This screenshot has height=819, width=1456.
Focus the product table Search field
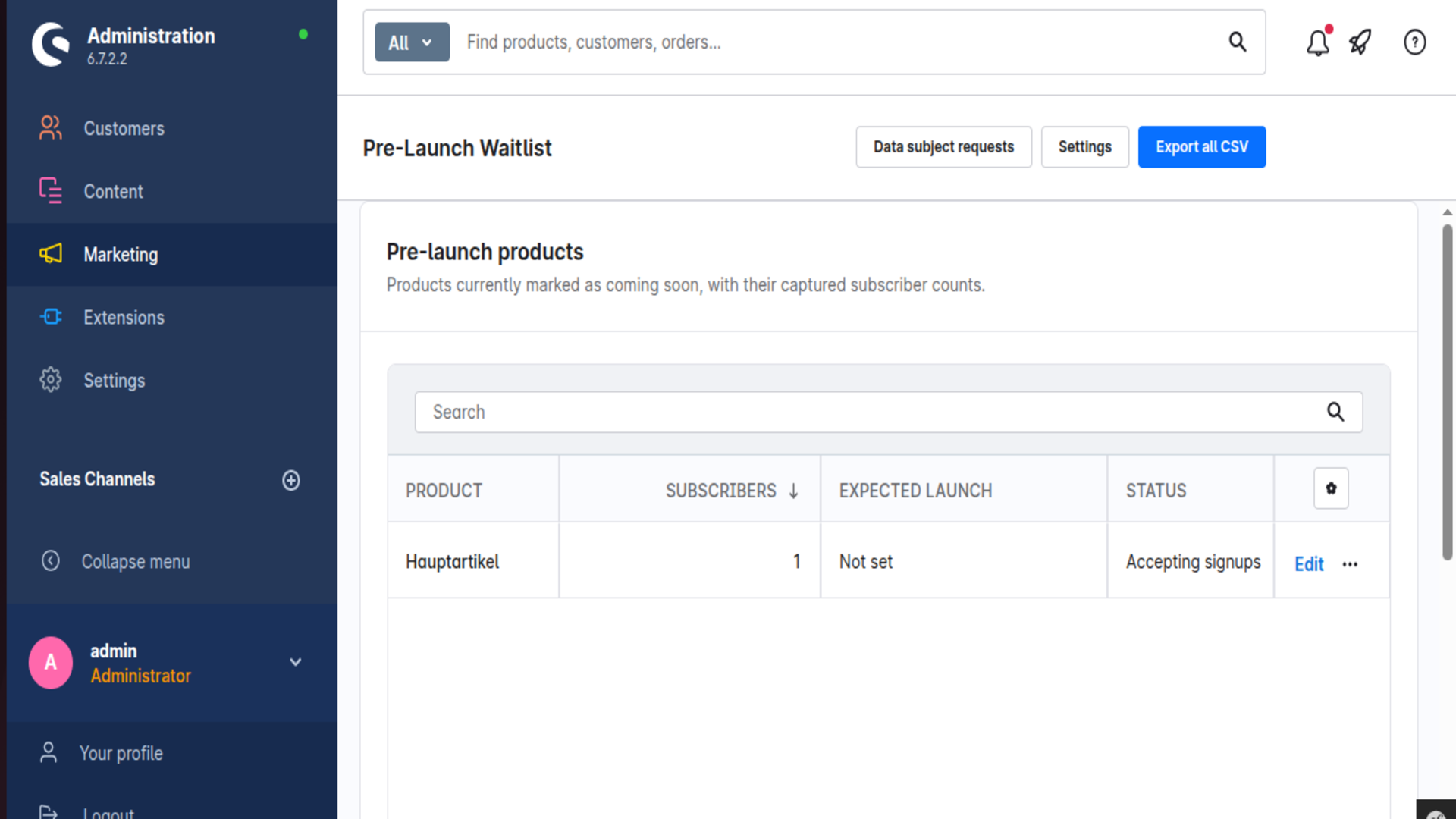[889, 412]
